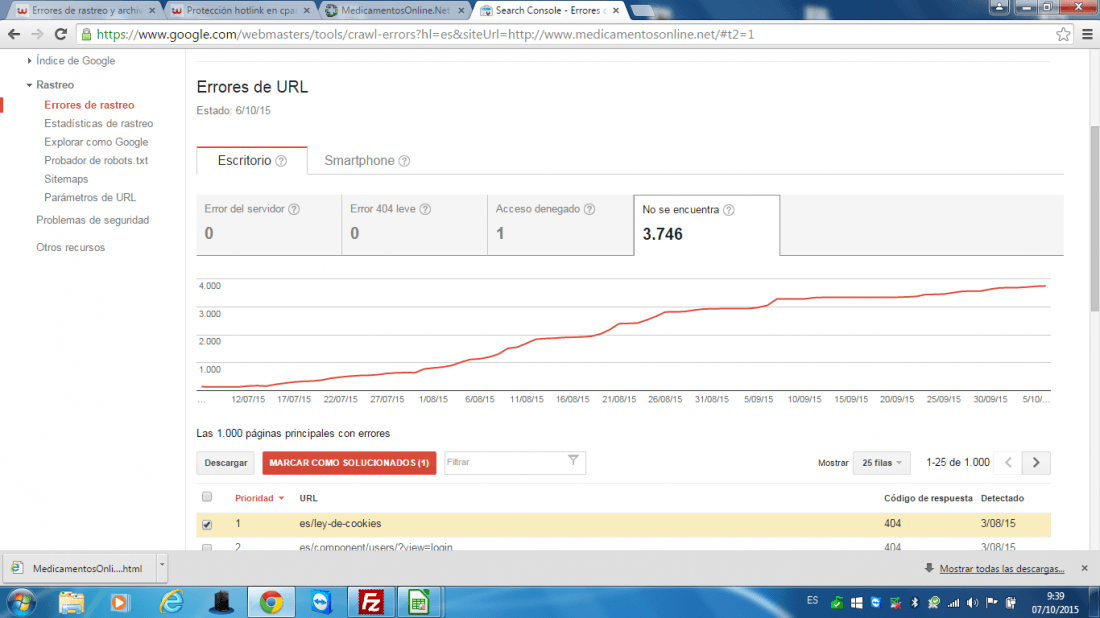The image size is (1100, 618).
Task: Go back with browser back arrow
Action: [13, 34]
